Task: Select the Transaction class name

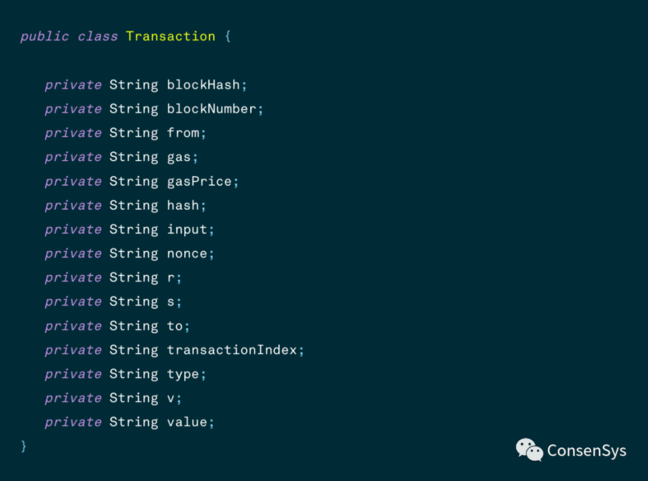Action: [x=170, y=36]
